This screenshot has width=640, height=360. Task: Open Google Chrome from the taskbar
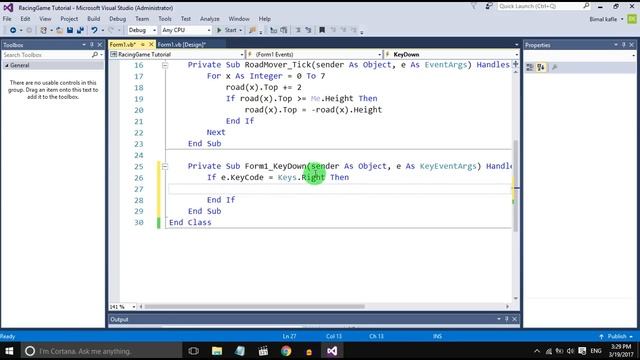(x=286, y=351)
